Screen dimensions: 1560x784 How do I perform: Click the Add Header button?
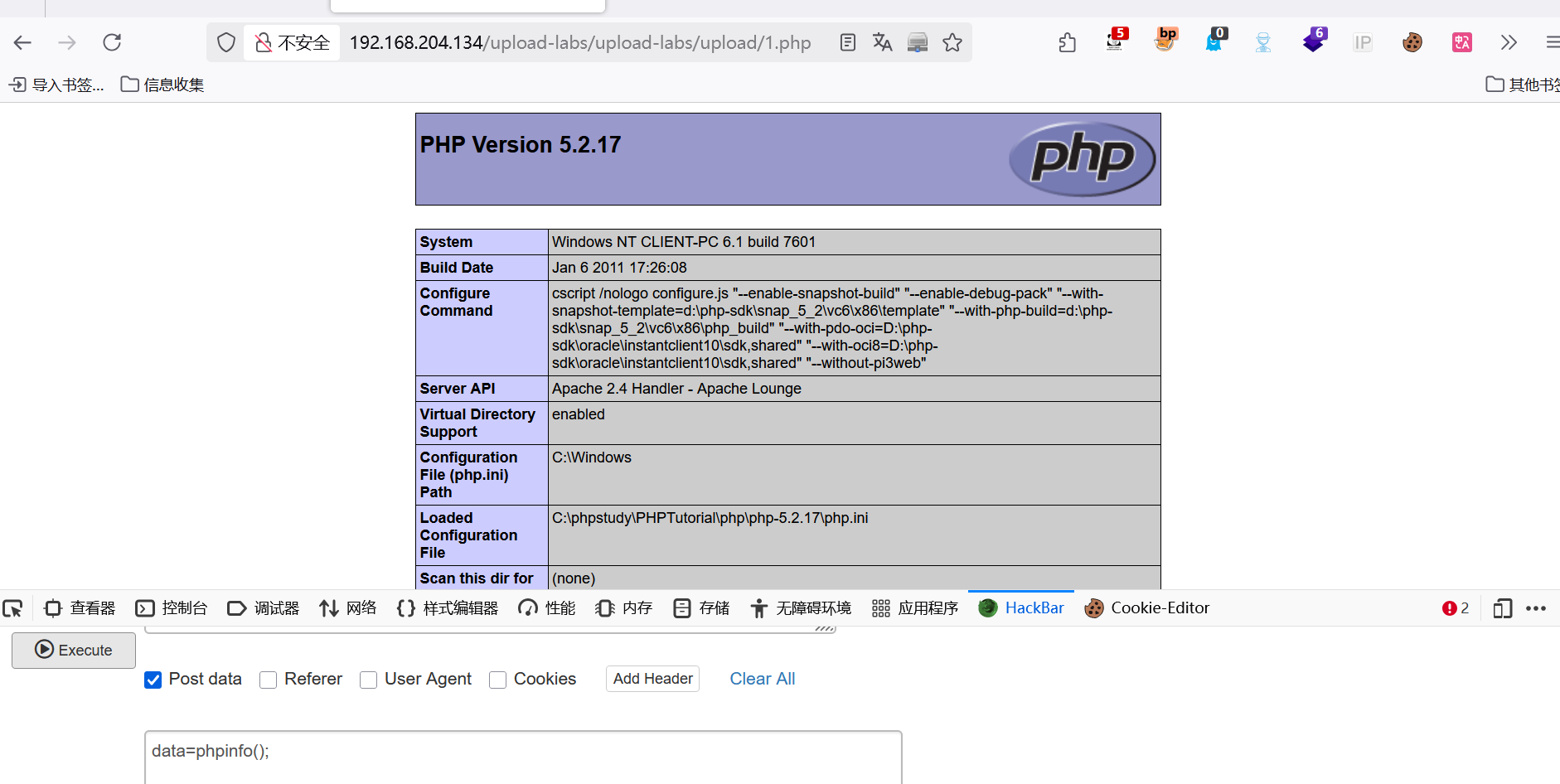tap(652, 679)
